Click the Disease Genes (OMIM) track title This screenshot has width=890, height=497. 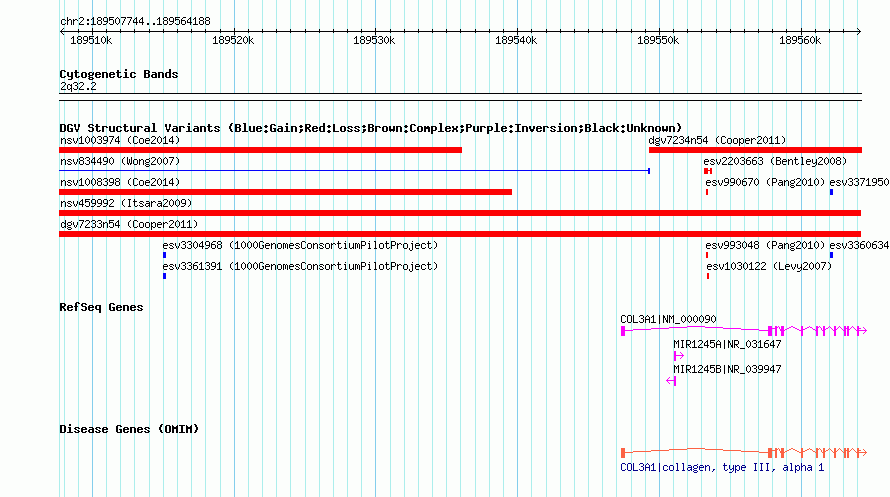(x=129, y=429)
